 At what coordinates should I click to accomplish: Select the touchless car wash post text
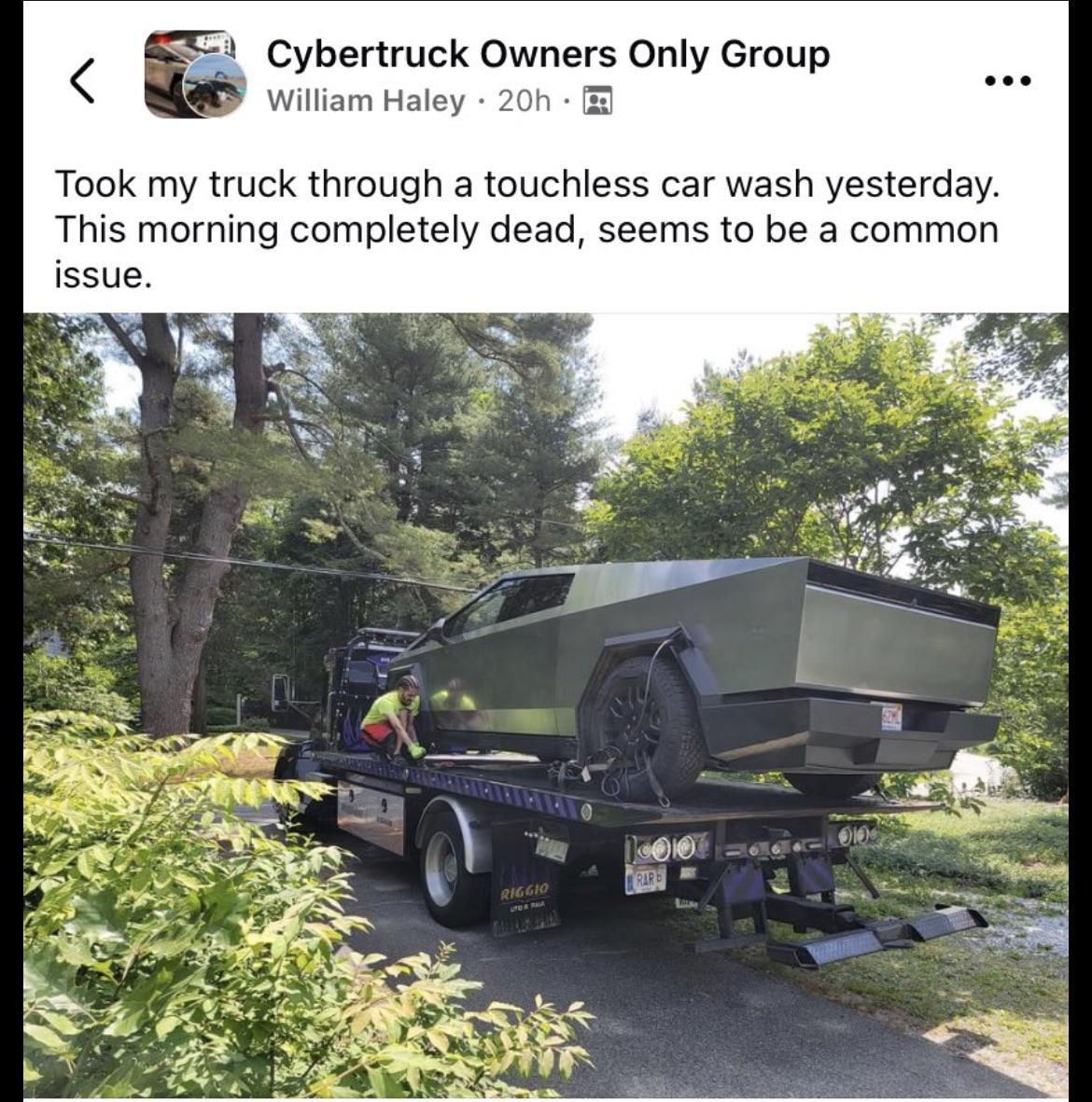click(x=526, y=230)
